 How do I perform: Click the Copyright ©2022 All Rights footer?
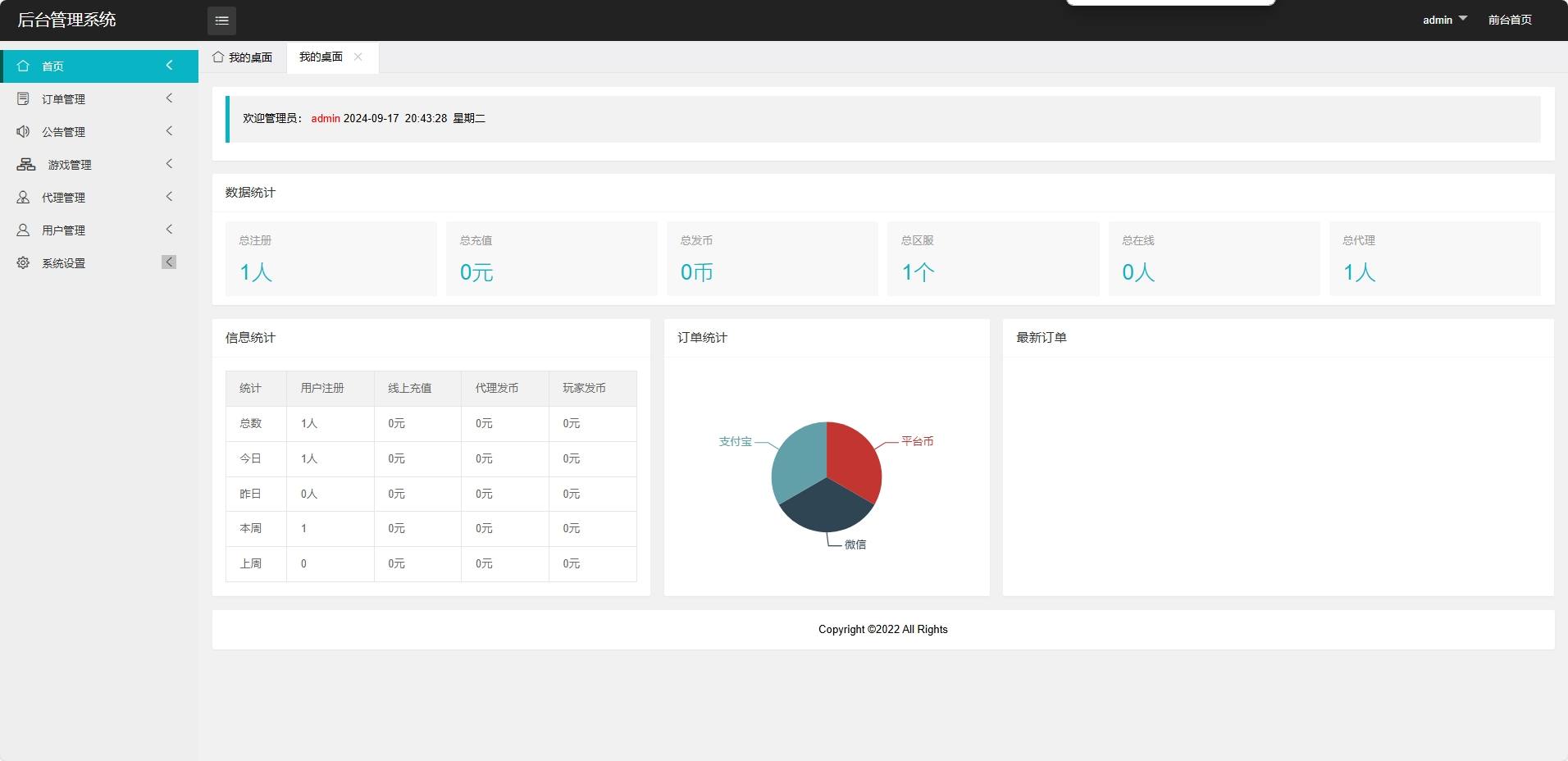pyautogui.click(x=883, y=629)
